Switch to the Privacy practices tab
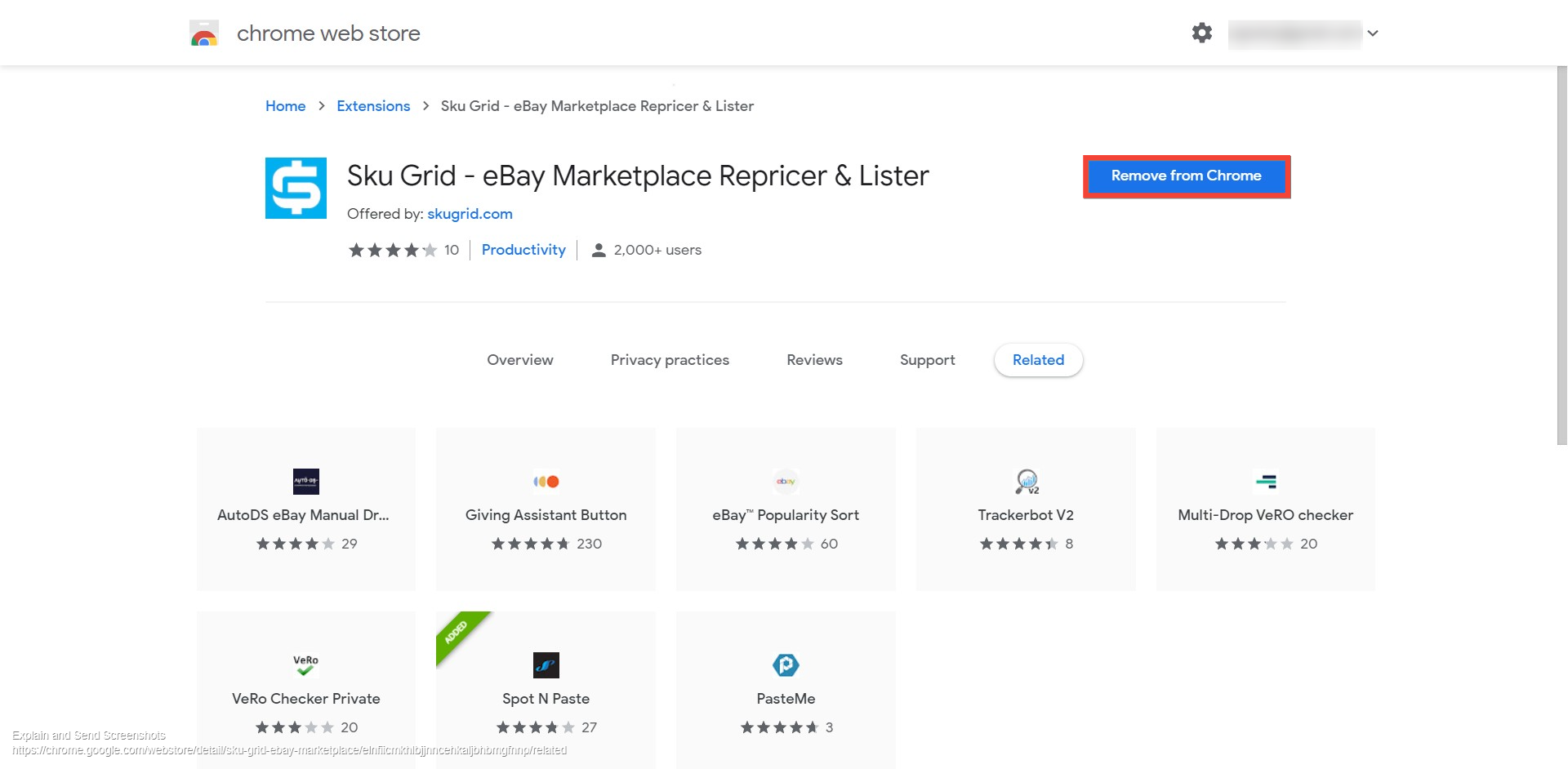The width and height of the screenshot is (1568, 769). point(670,360)
